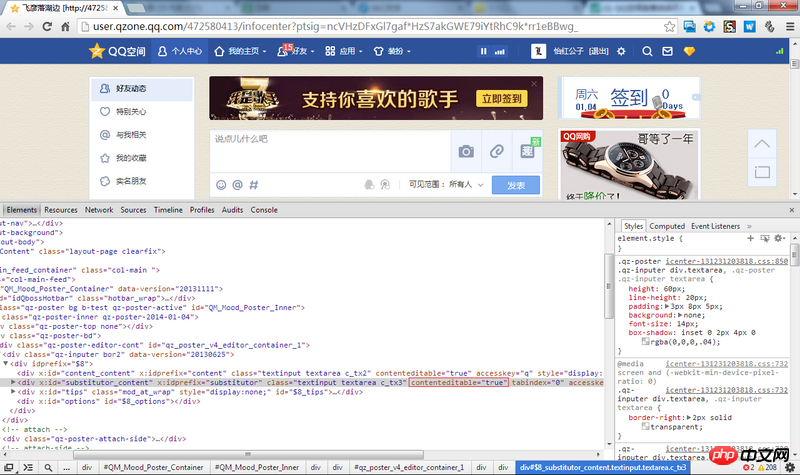Image resolution: width=800 pixels, height=475 pixels.
Task: Switch to DevTools Network tab
Action: (99, 210)
